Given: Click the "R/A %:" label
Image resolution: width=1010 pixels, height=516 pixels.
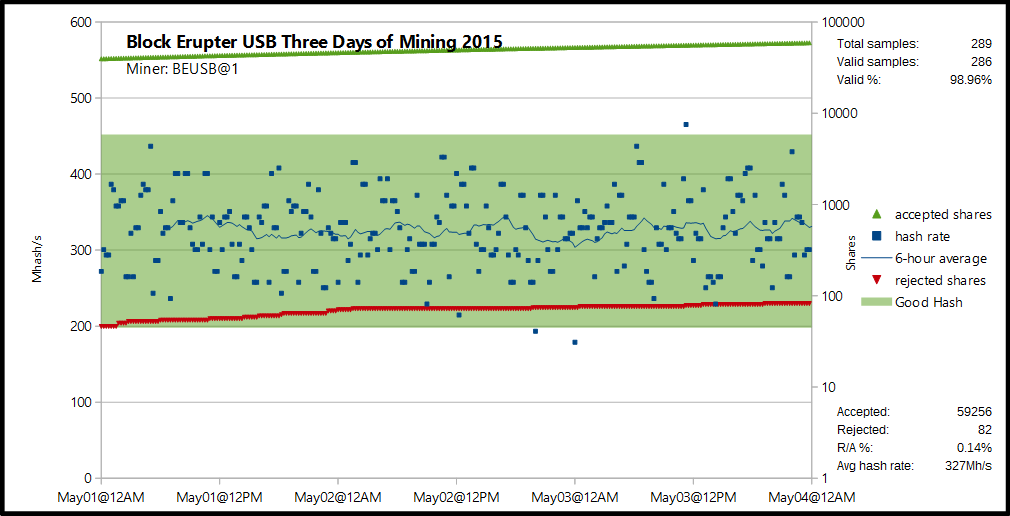Looking at the screenshot, I should [x=854, y=448].
